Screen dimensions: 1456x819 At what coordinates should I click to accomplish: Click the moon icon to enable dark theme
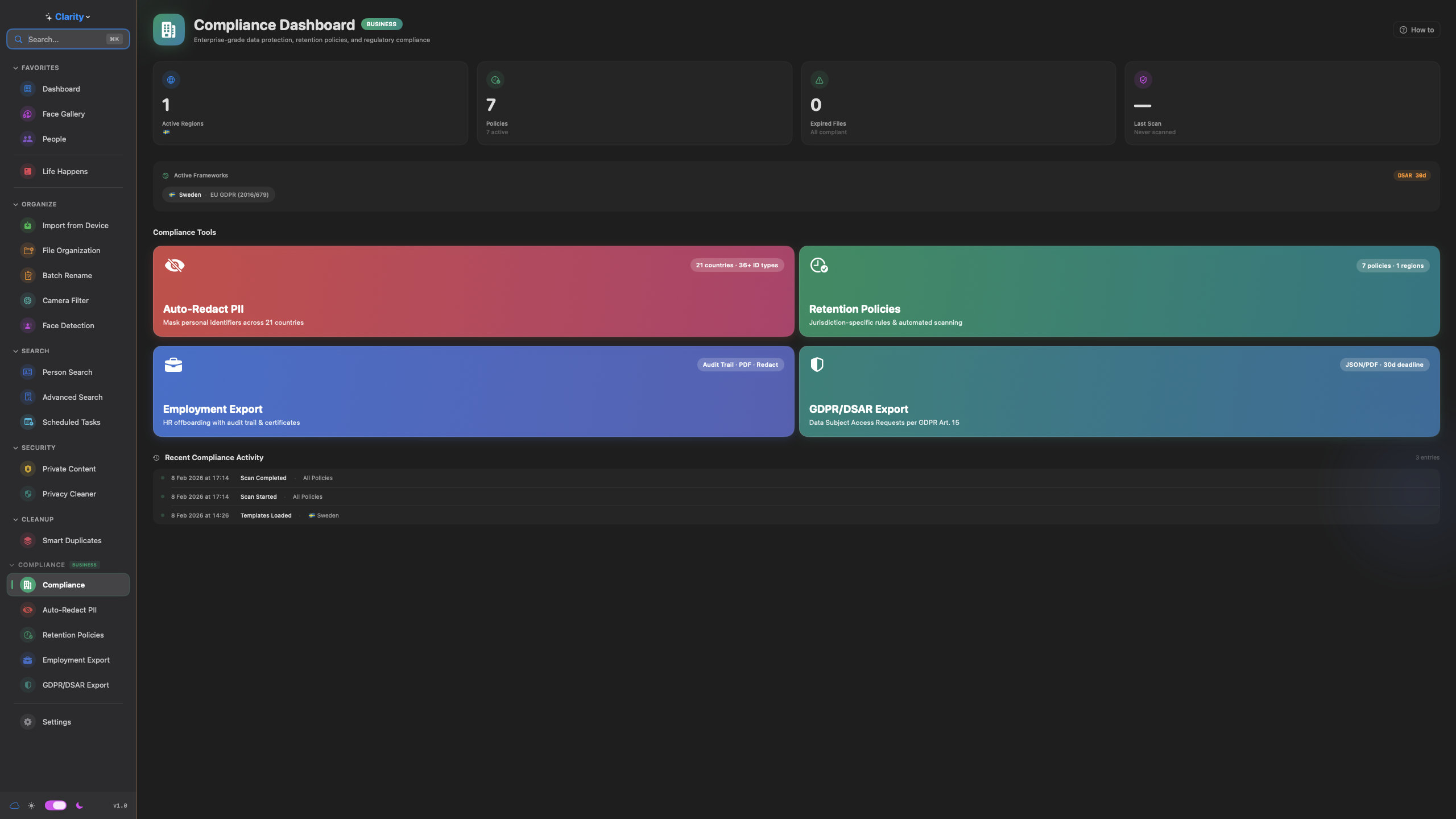coord(78,805)
